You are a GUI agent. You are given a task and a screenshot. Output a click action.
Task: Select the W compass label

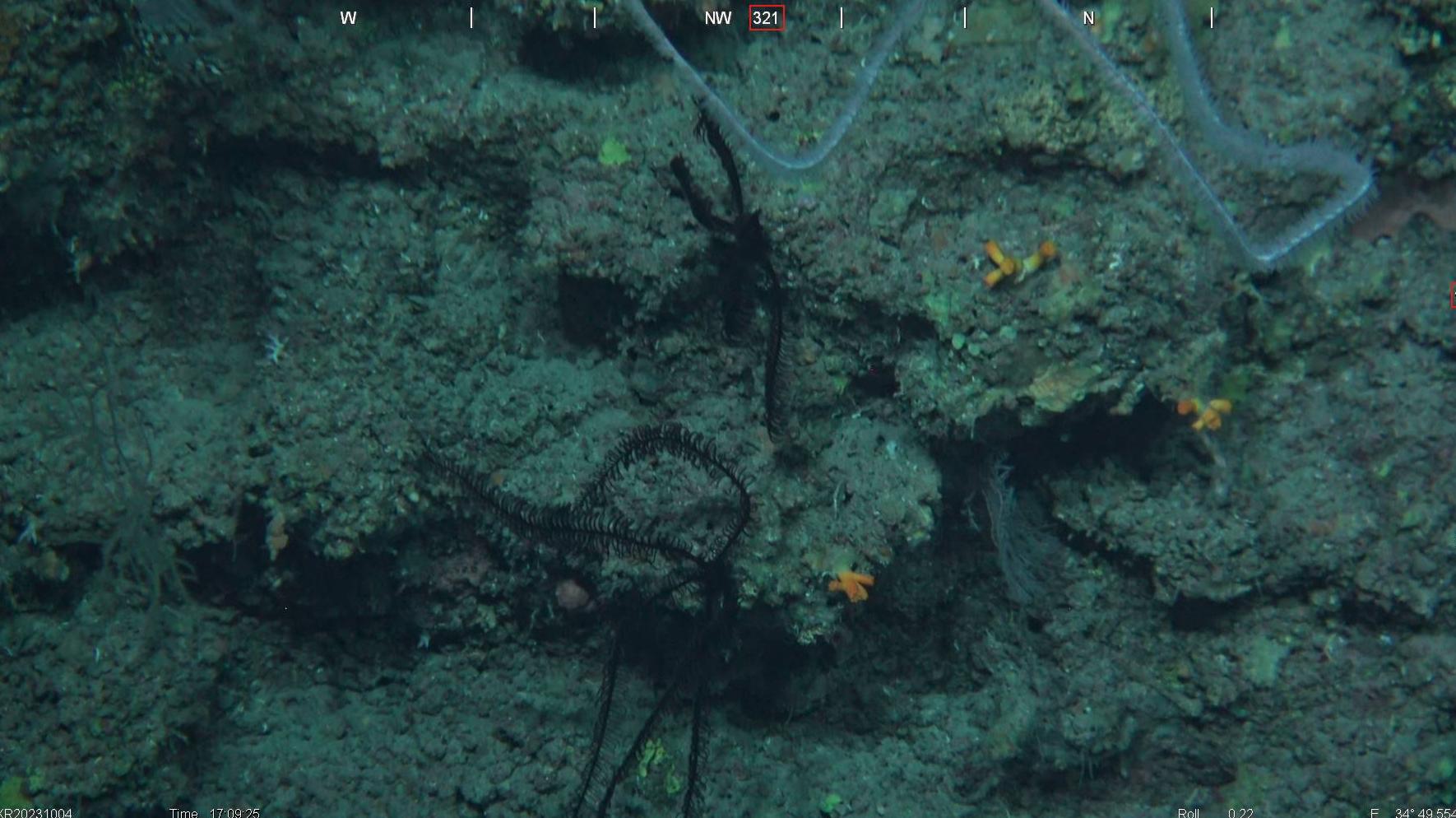(348, 18)
